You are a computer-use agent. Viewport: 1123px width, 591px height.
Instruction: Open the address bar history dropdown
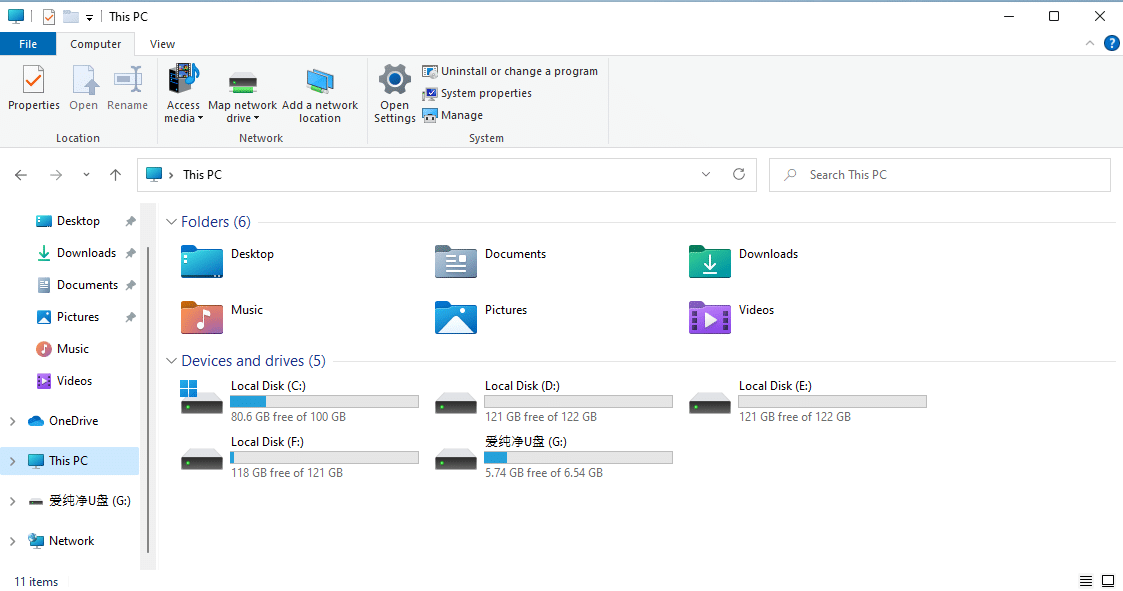click(x=706, y=175)
